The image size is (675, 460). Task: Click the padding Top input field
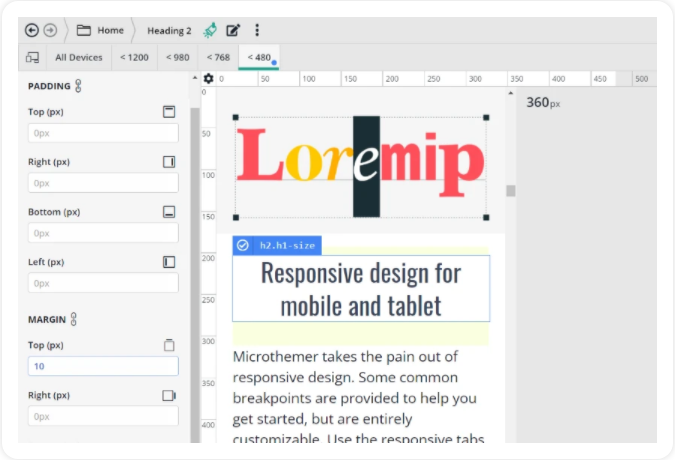(x=103, y=133)
